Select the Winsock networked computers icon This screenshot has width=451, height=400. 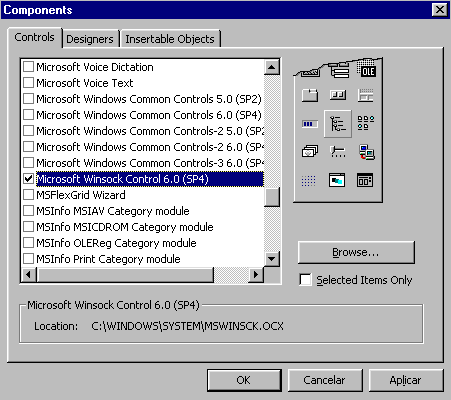[366, 152]
